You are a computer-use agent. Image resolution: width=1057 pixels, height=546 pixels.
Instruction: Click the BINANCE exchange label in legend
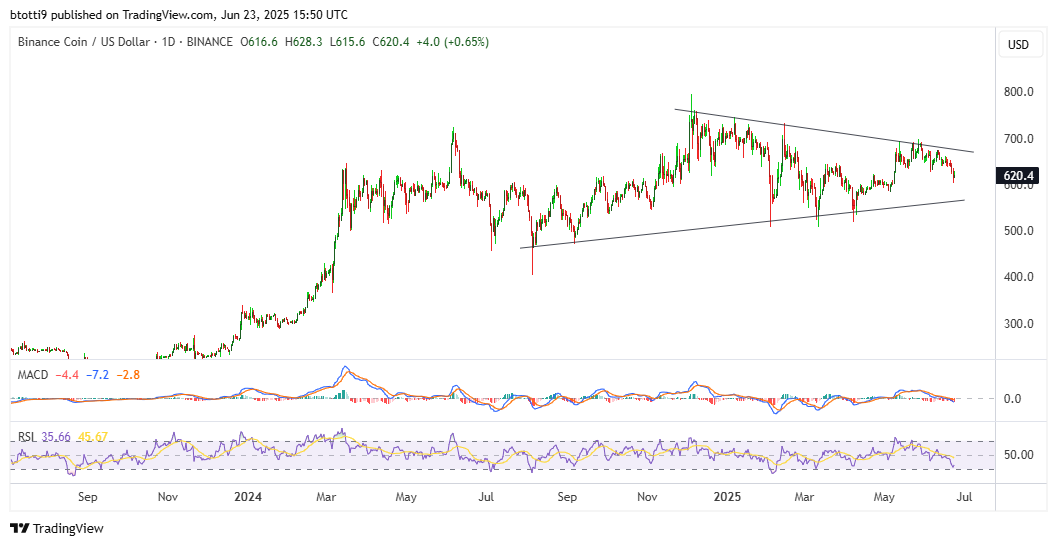(207, 42)
